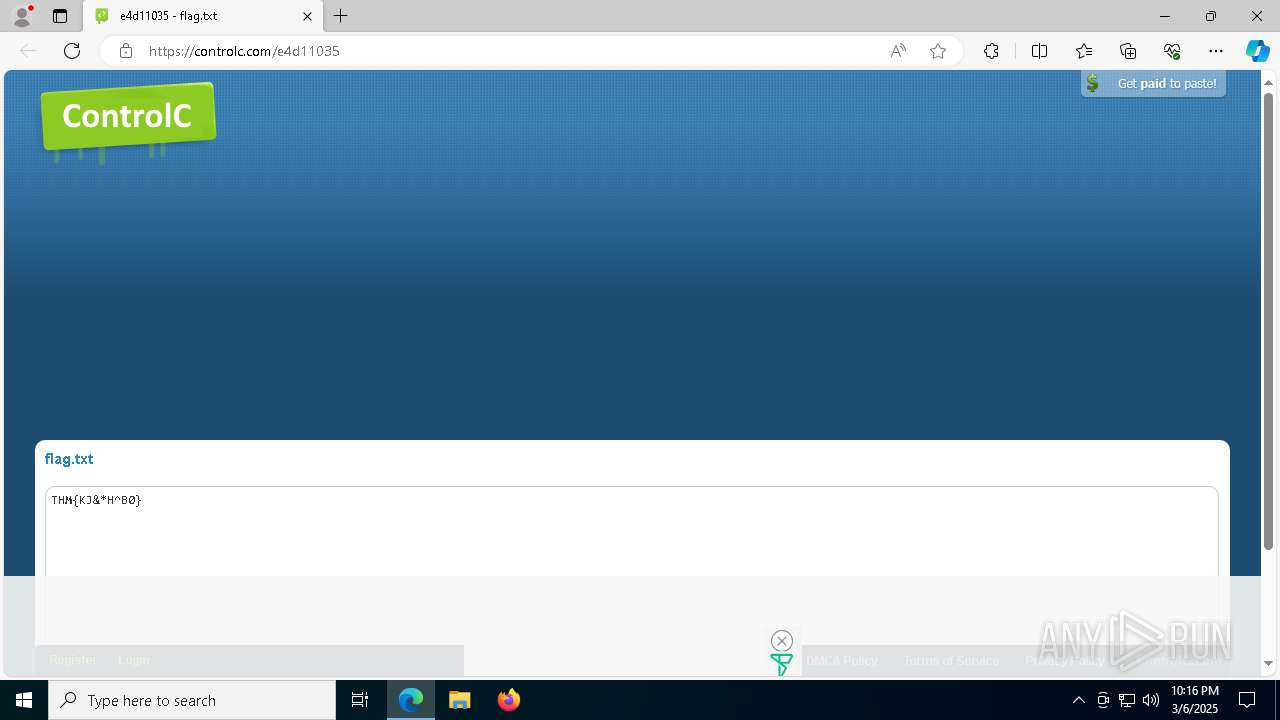Screen dimensions: 1280x720
Task: Open the network tray icon
Action: pyautogui.click(x=1127, y=700)
